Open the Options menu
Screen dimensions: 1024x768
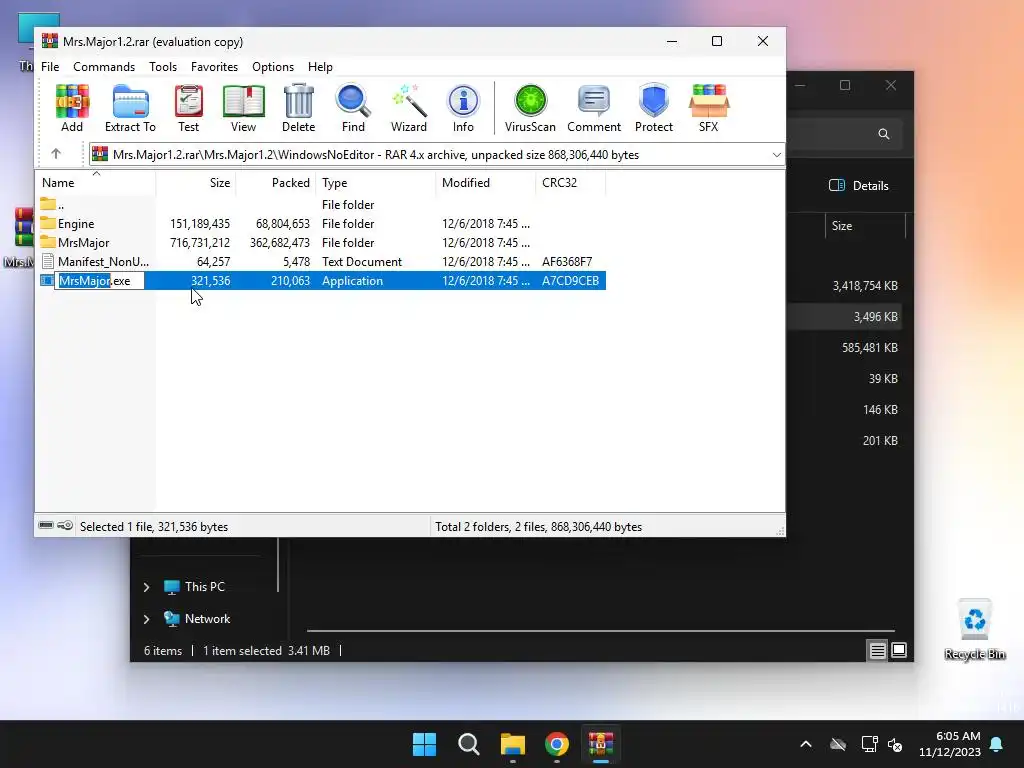[273, 67]
